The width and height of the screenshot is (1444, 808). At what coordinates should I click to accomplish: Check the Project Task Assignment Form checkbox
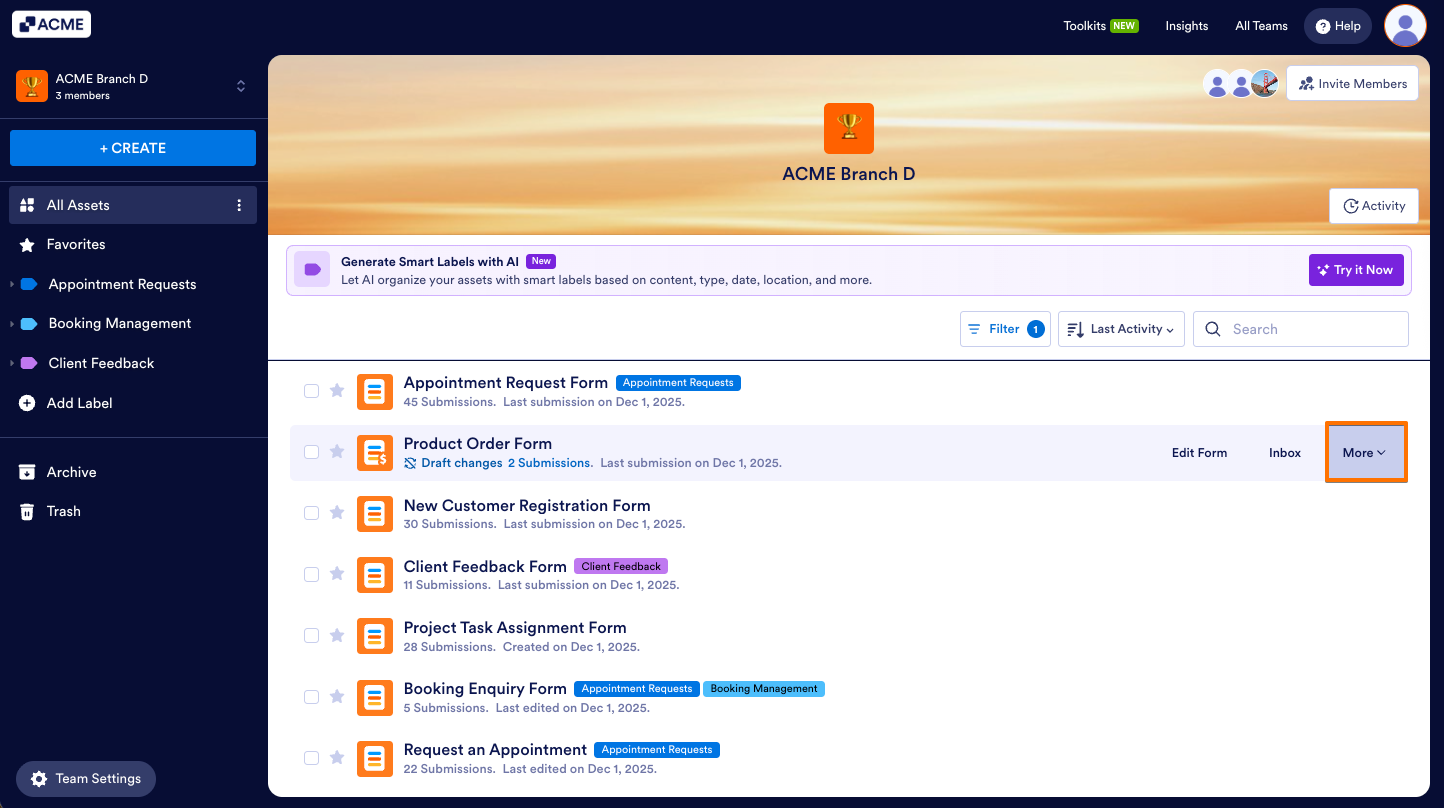[311, 635]
